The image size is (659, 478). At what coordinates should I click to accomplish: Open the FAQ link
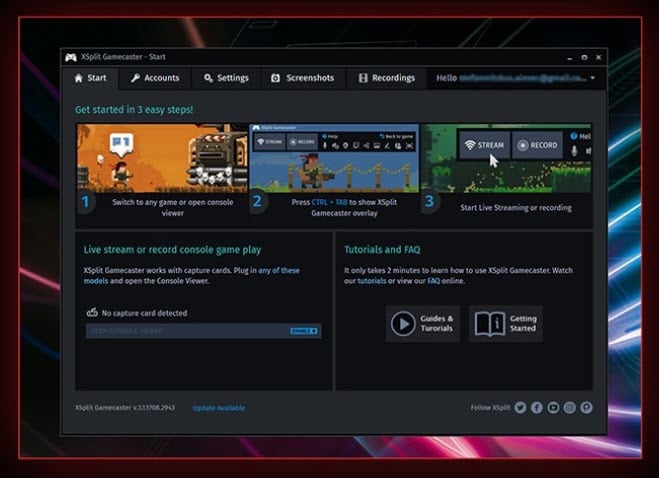click(433, 281)
